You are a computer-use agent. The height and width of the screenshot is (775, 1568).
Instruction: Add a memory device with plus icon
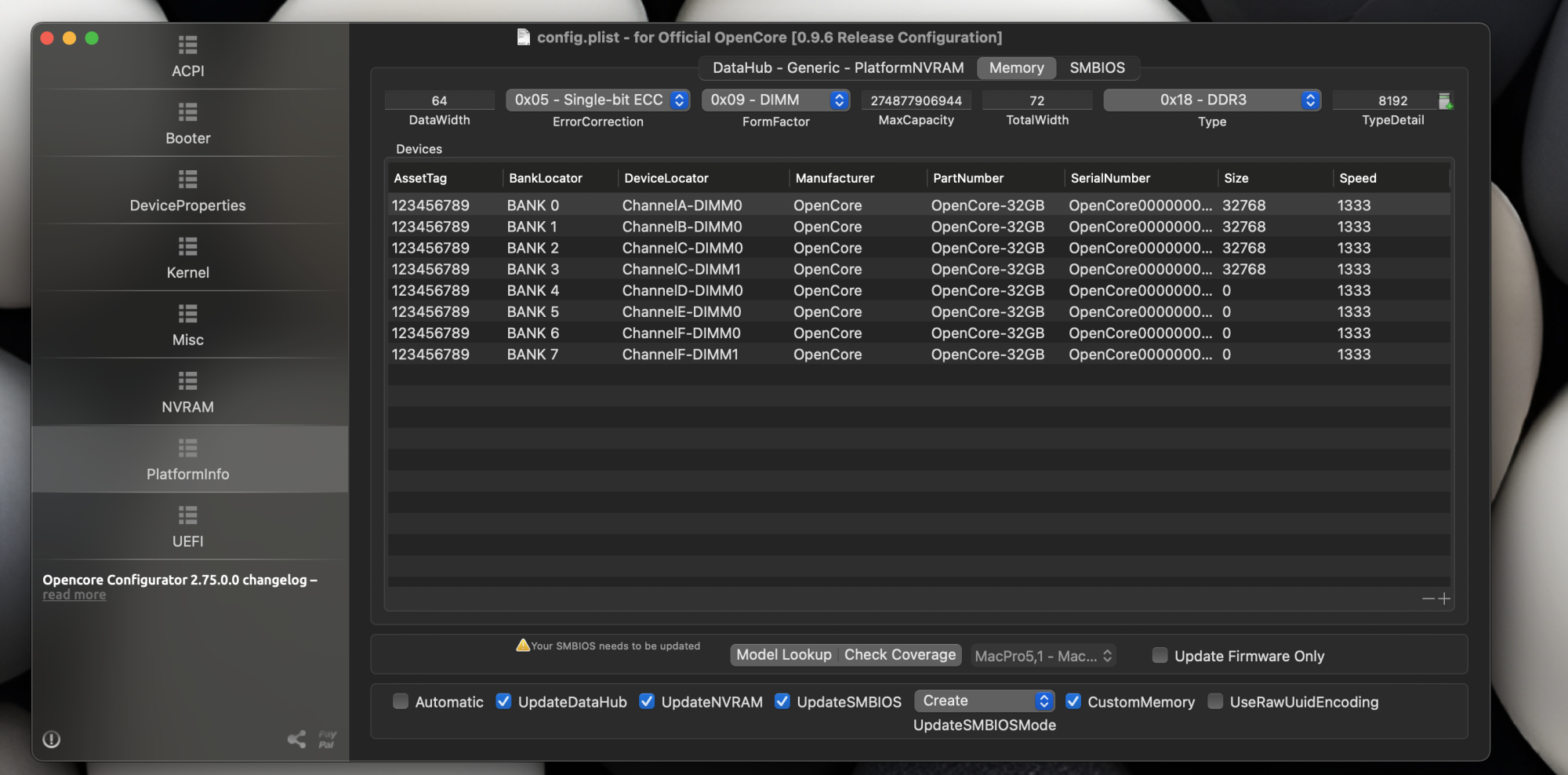tap(1444, 599)
